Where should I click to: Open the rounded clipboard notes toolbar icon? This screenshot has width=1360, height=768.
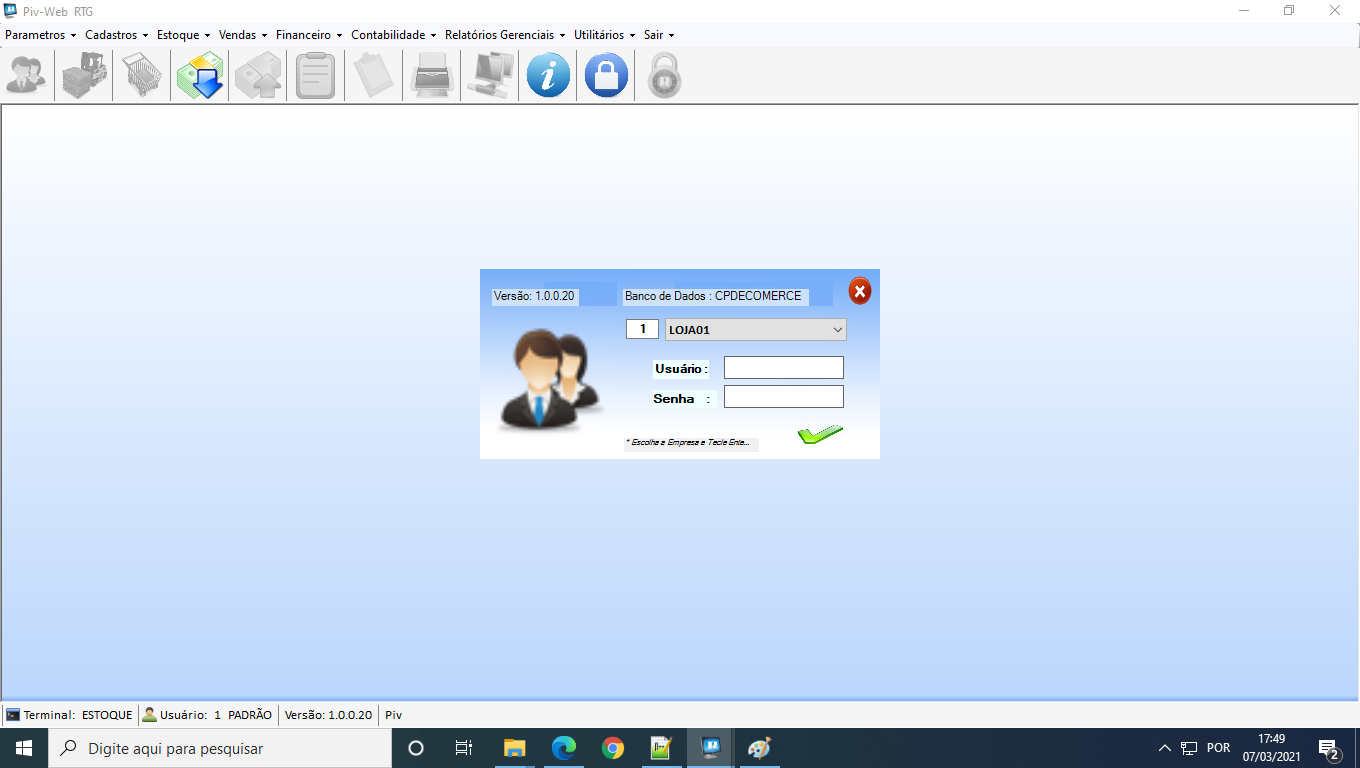pyautogui.click(x=316, y=76)
